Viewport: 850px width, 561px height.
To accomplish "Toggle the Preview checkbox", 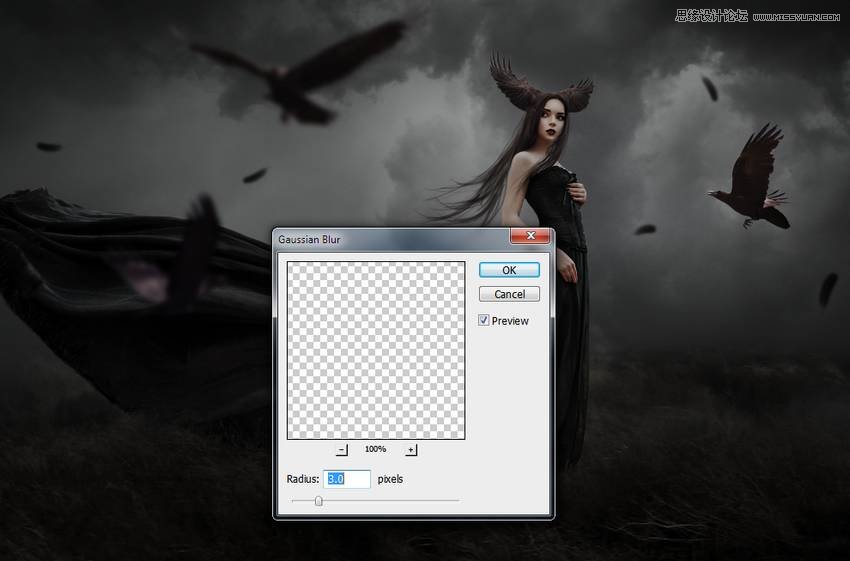I will coord(484,321).
